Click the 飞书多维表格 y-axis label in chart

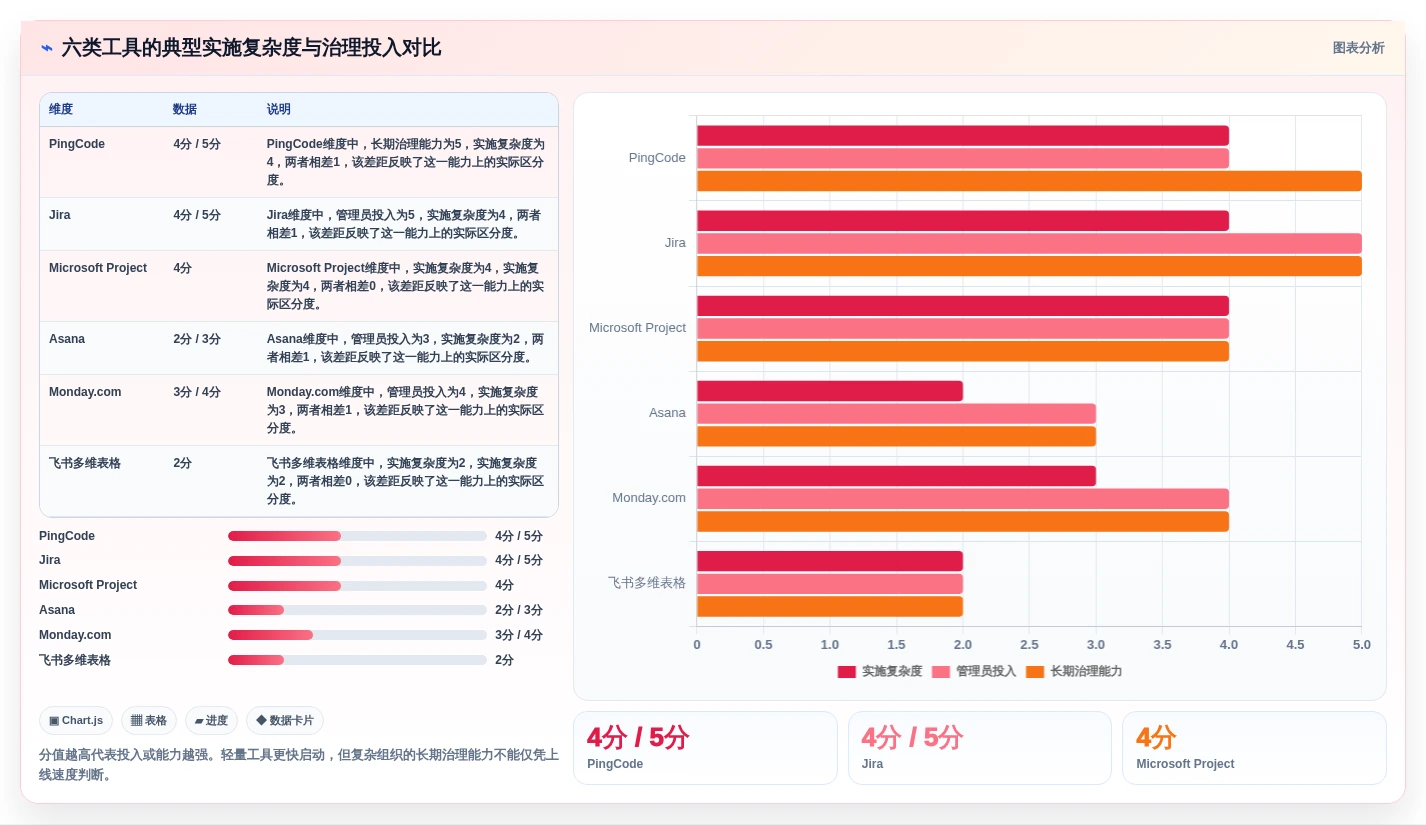pos(647,583)
